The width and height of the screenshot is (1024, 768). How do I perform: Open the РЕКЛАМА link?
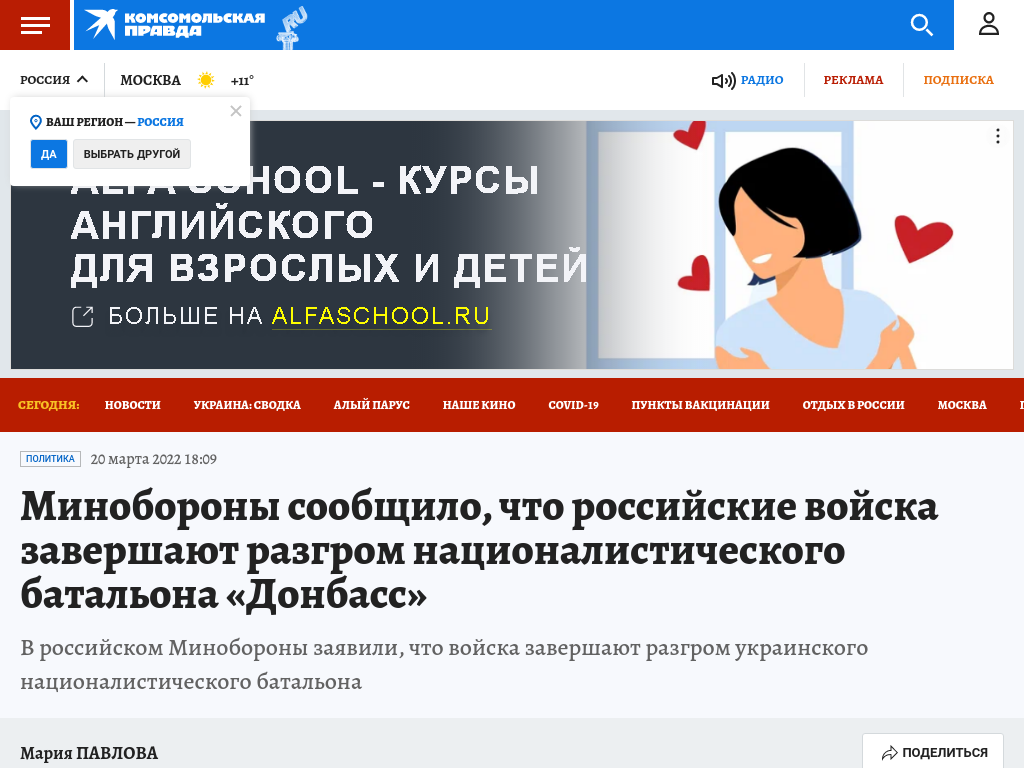(853, 80)
